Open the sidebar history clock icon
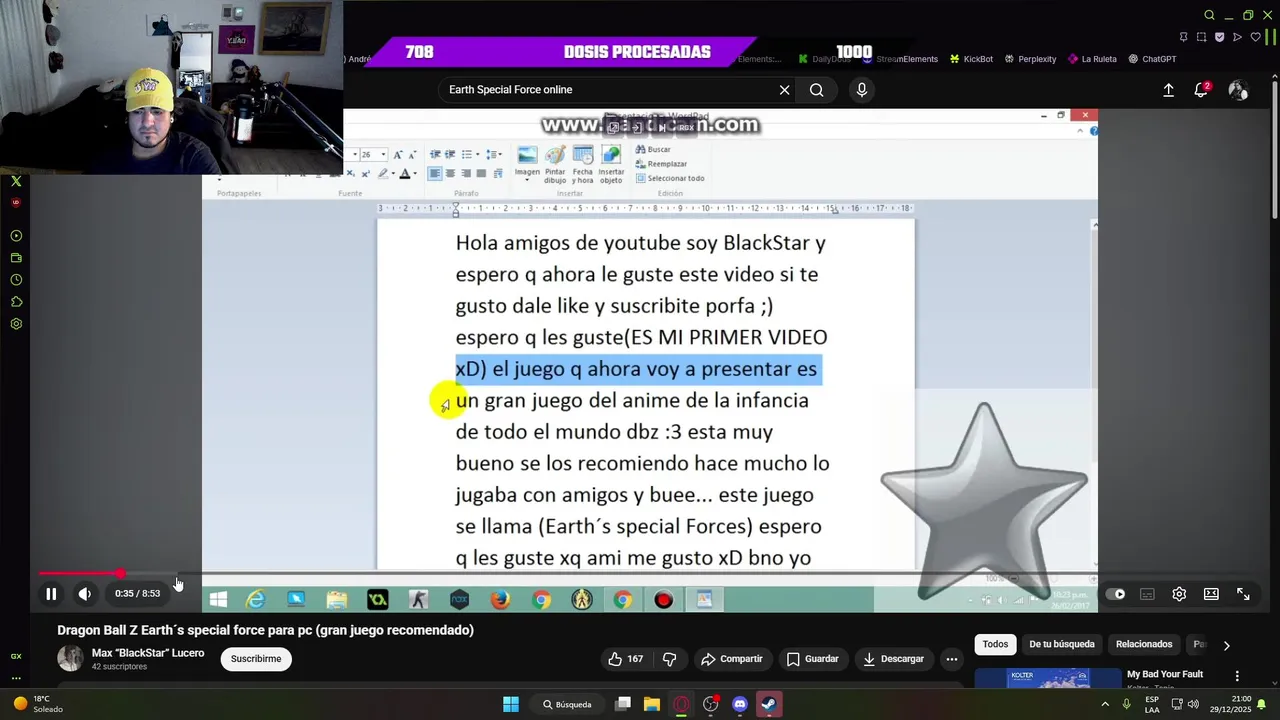 pos(16,280)
